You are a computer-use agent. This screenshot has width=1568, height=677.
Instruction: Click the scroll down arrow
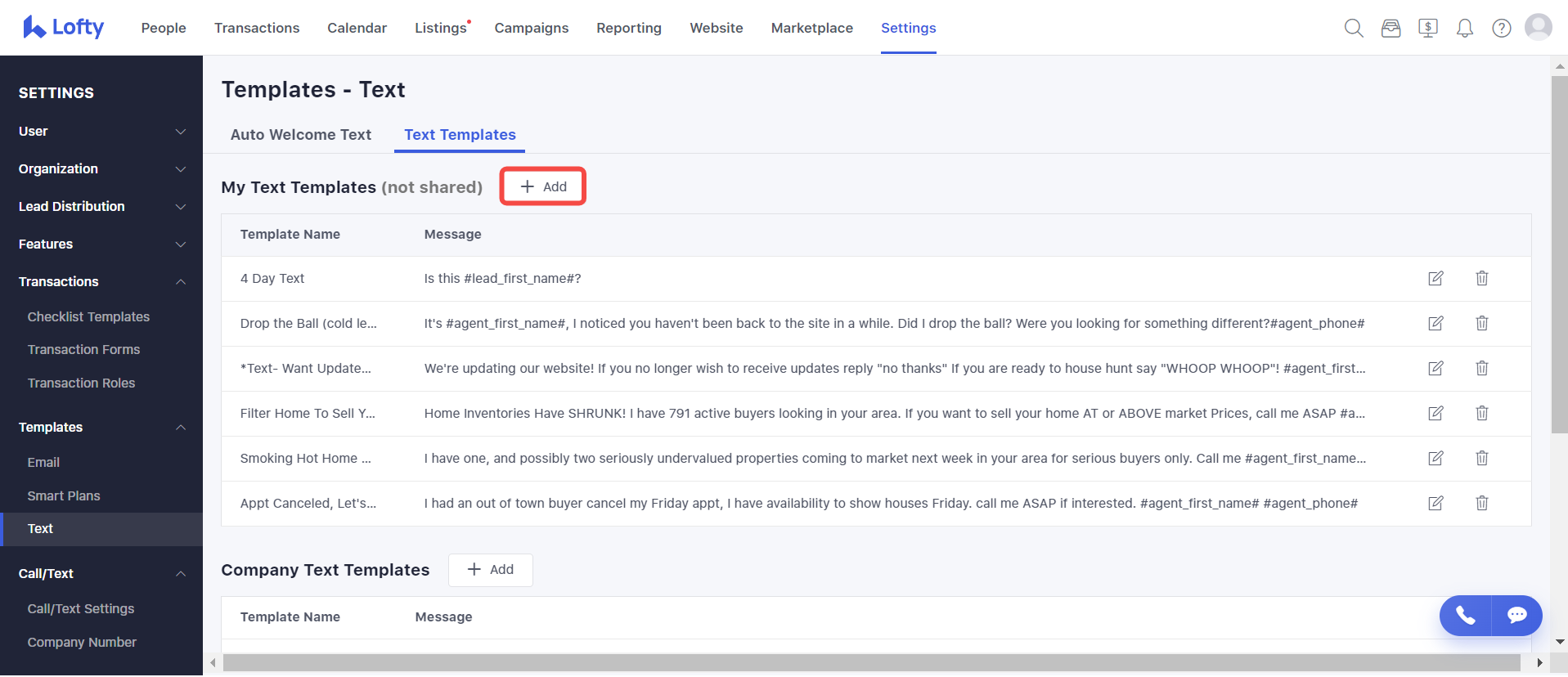[x=1560, y=642]
